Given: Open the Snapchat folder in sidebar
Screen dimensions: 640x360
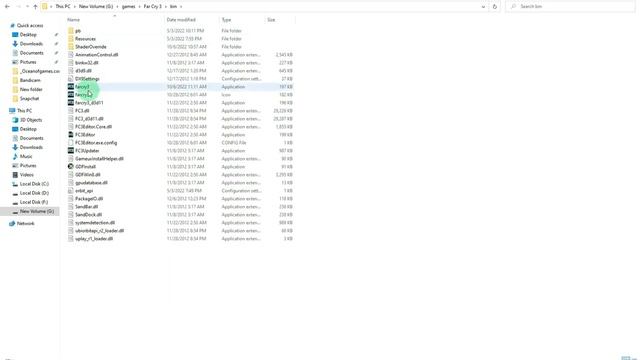Looking at the screenshot, I should coord(29,98).
